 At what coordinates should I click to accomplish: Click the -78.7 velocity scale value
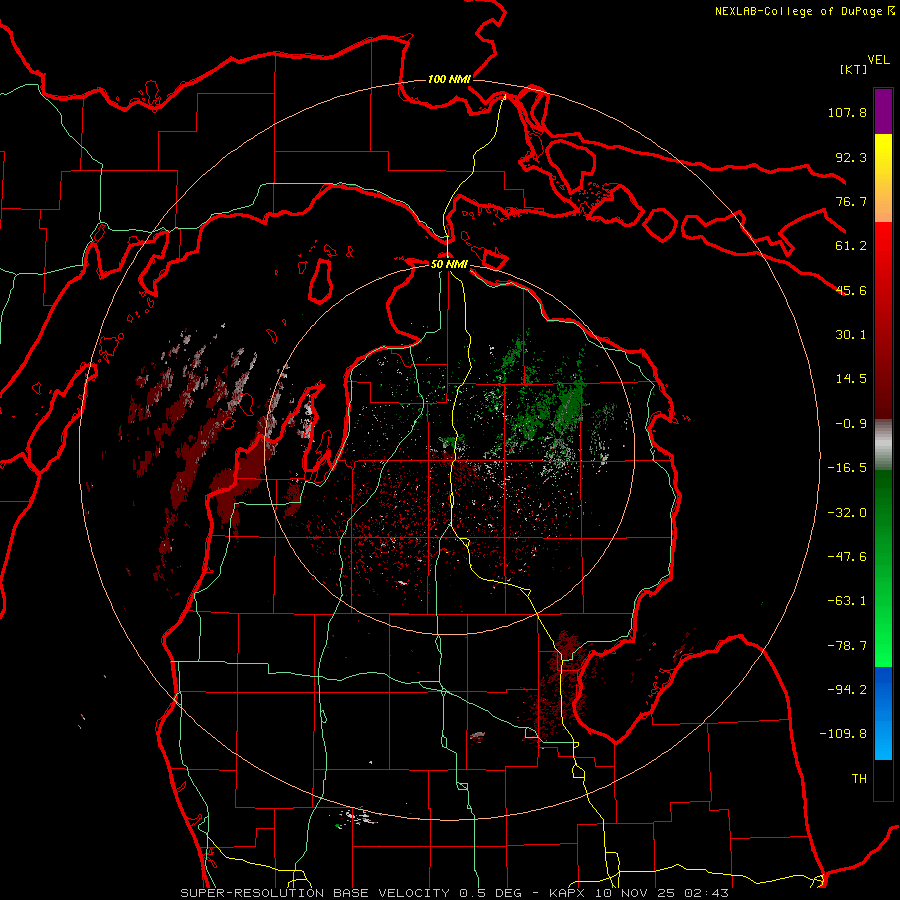coord(847,646)
